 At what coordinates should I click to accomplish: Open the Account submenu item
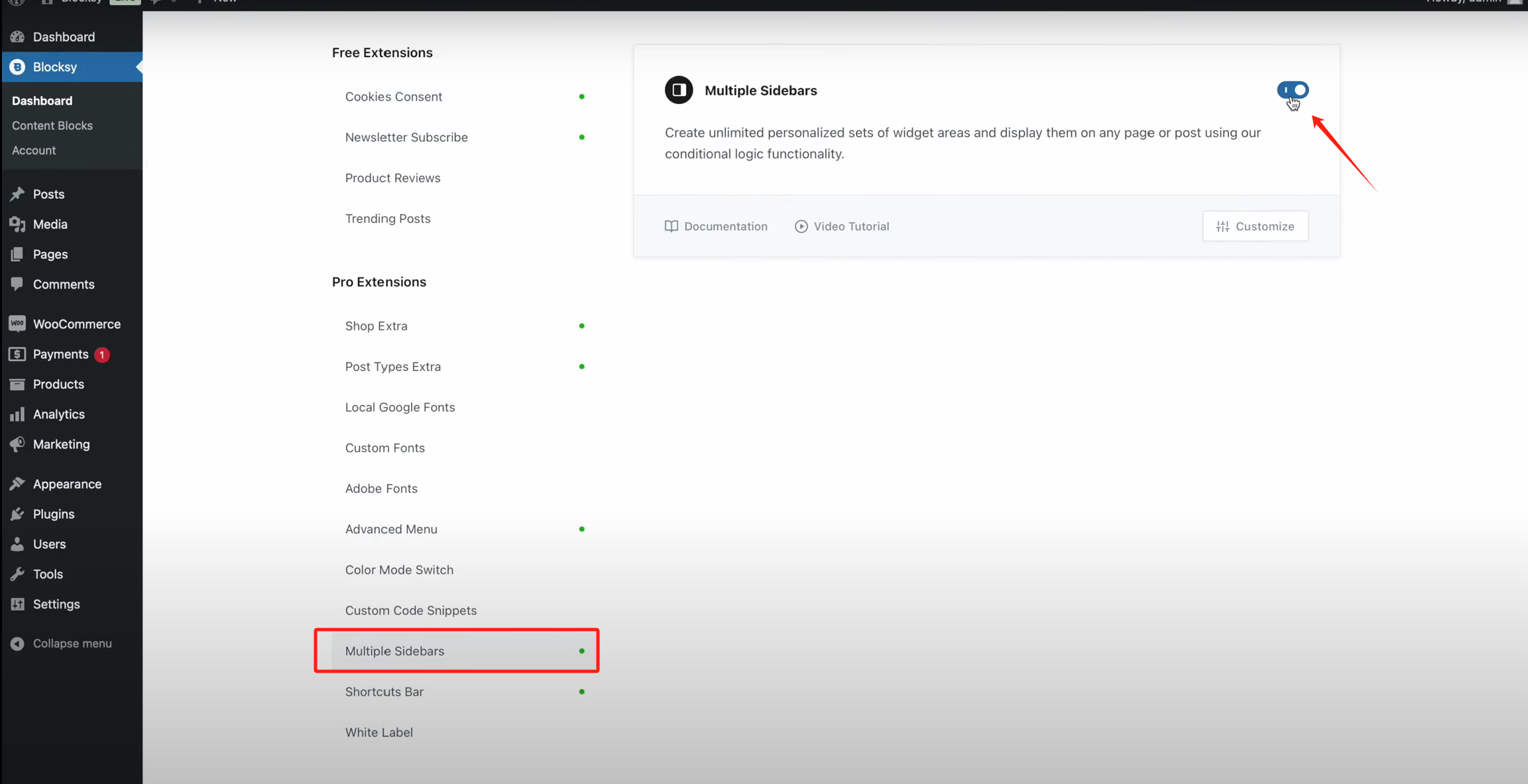[34, 150]
